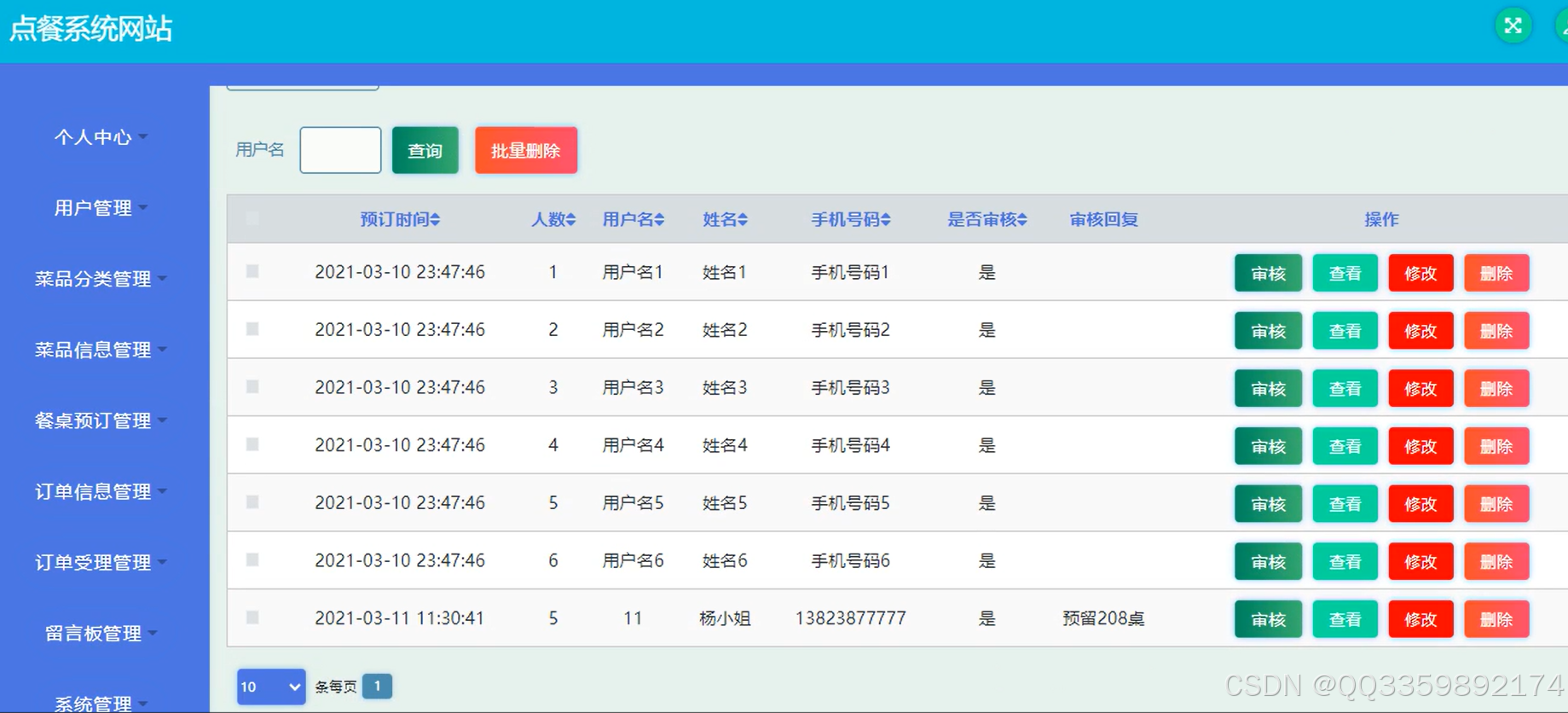Select the 预留208桌 review reply cell

1103,618
